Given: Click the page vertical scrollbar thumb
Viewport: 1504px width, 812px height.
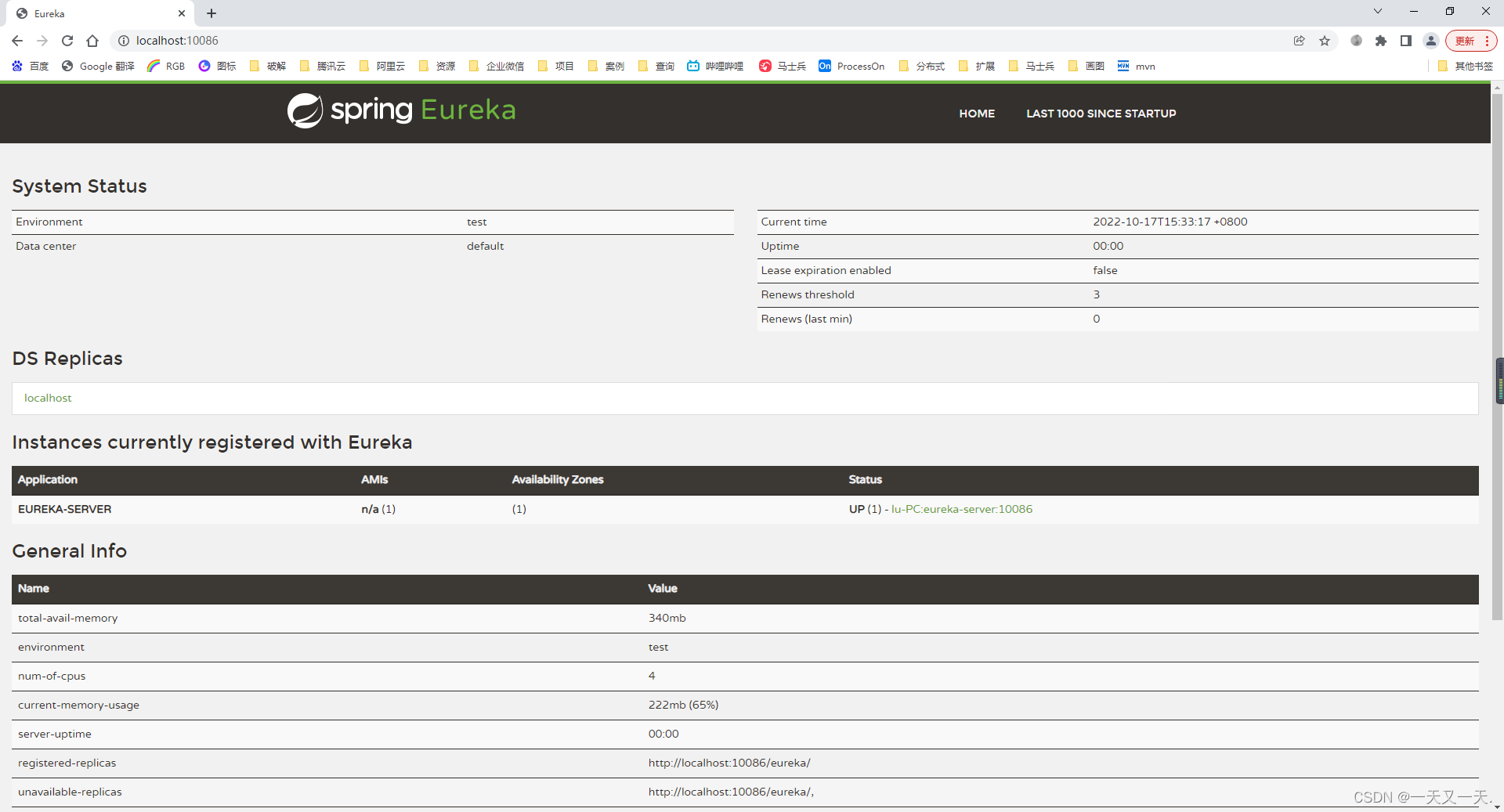Looking at the screenshot, I should (1497, 356).
